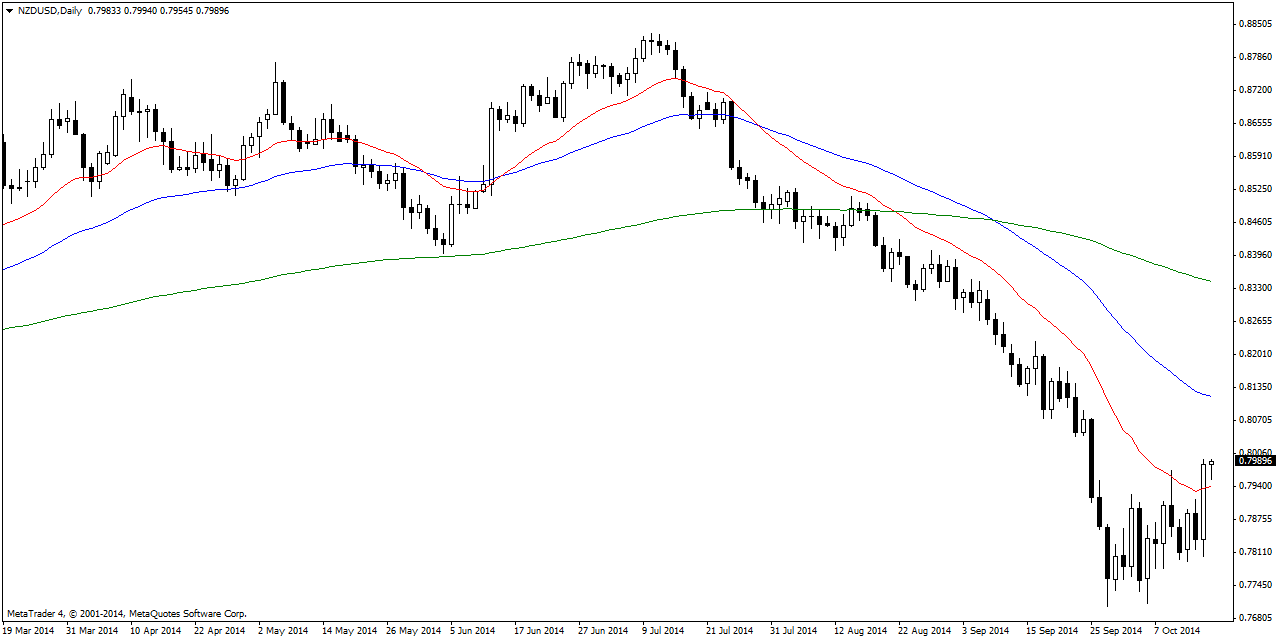1276x639 pixels.
Task: Click the 22 Apr 2014 date label
Action: coord(219,631)
